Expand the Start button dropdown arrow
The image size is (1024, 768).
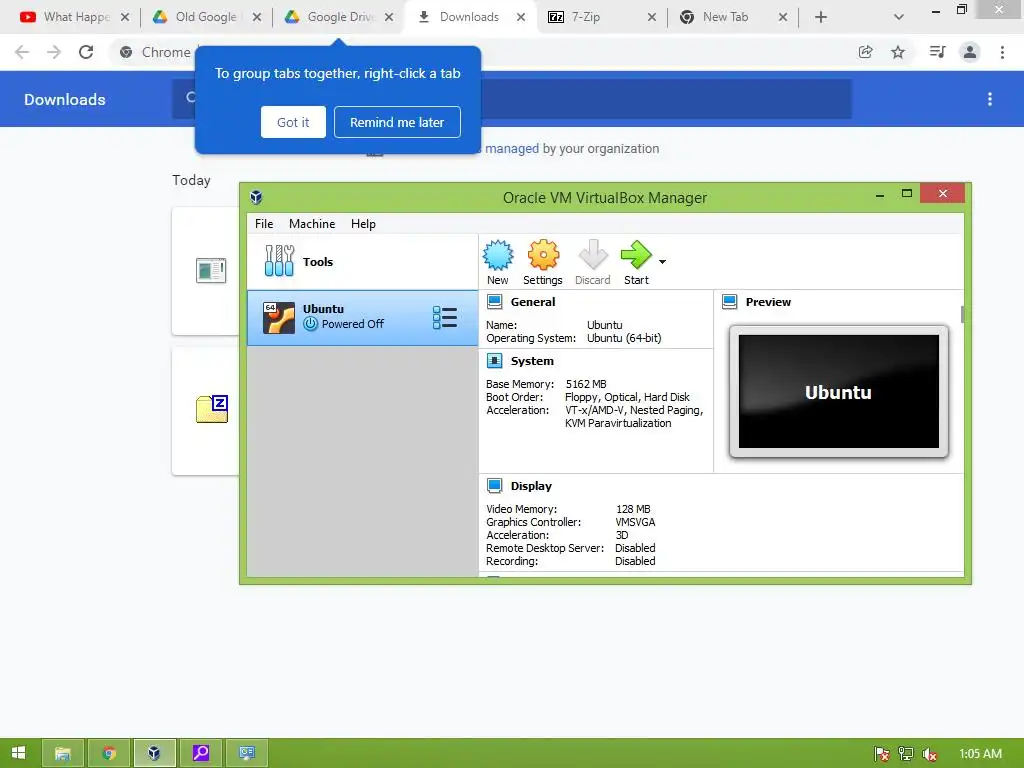pyautogui.click(x=662, y=262)
